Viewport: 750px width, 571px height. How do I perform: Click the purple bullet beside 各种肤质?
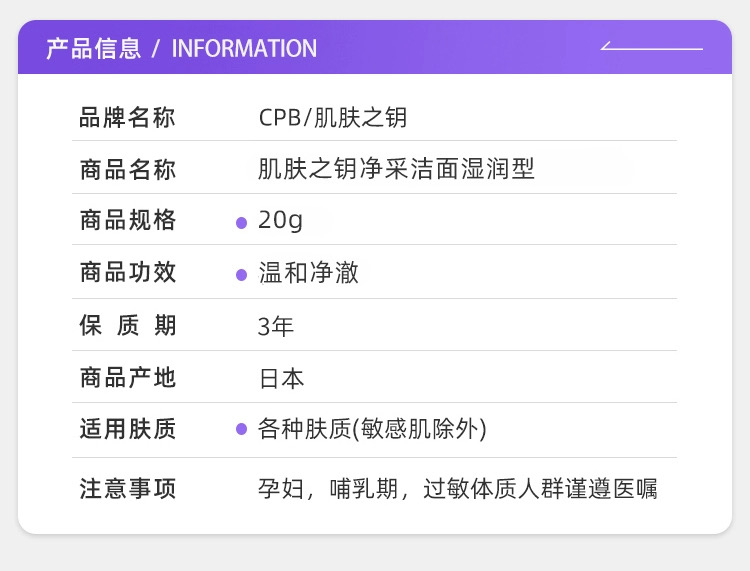pyautogui.click(x=241, y=429)
